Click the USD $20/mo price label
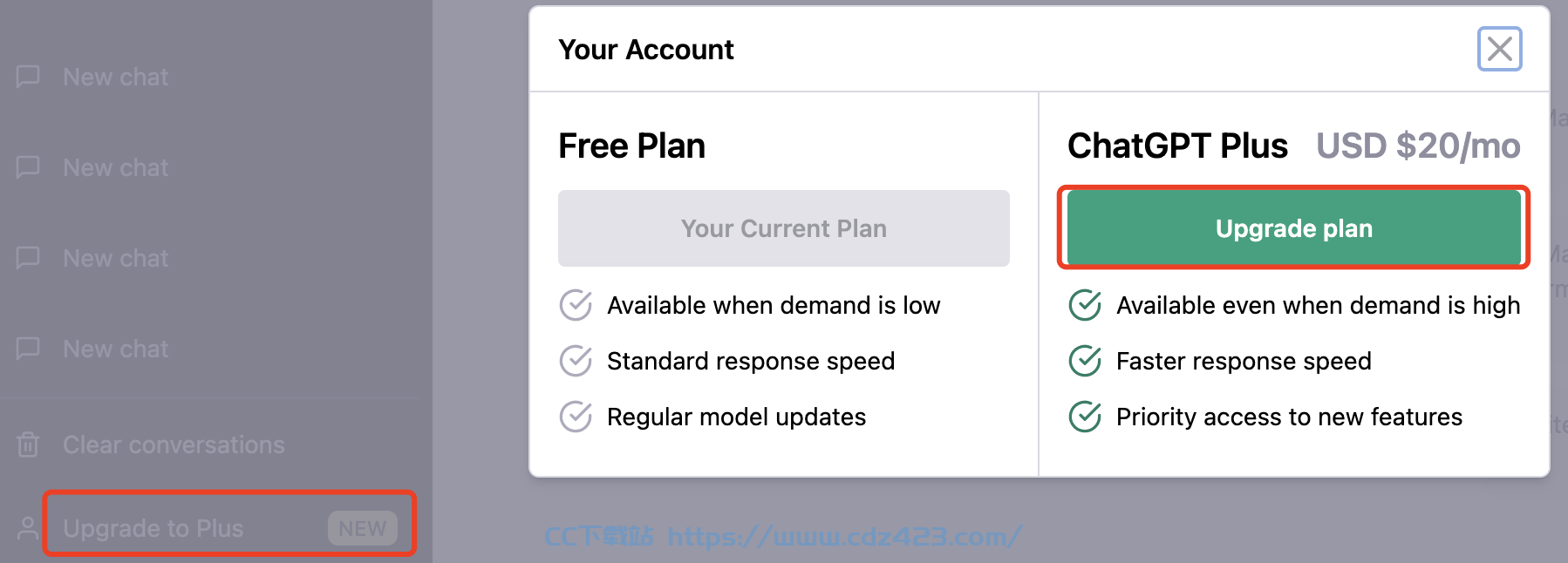This screenshot has width=1568, height=563. (1418, 146)
